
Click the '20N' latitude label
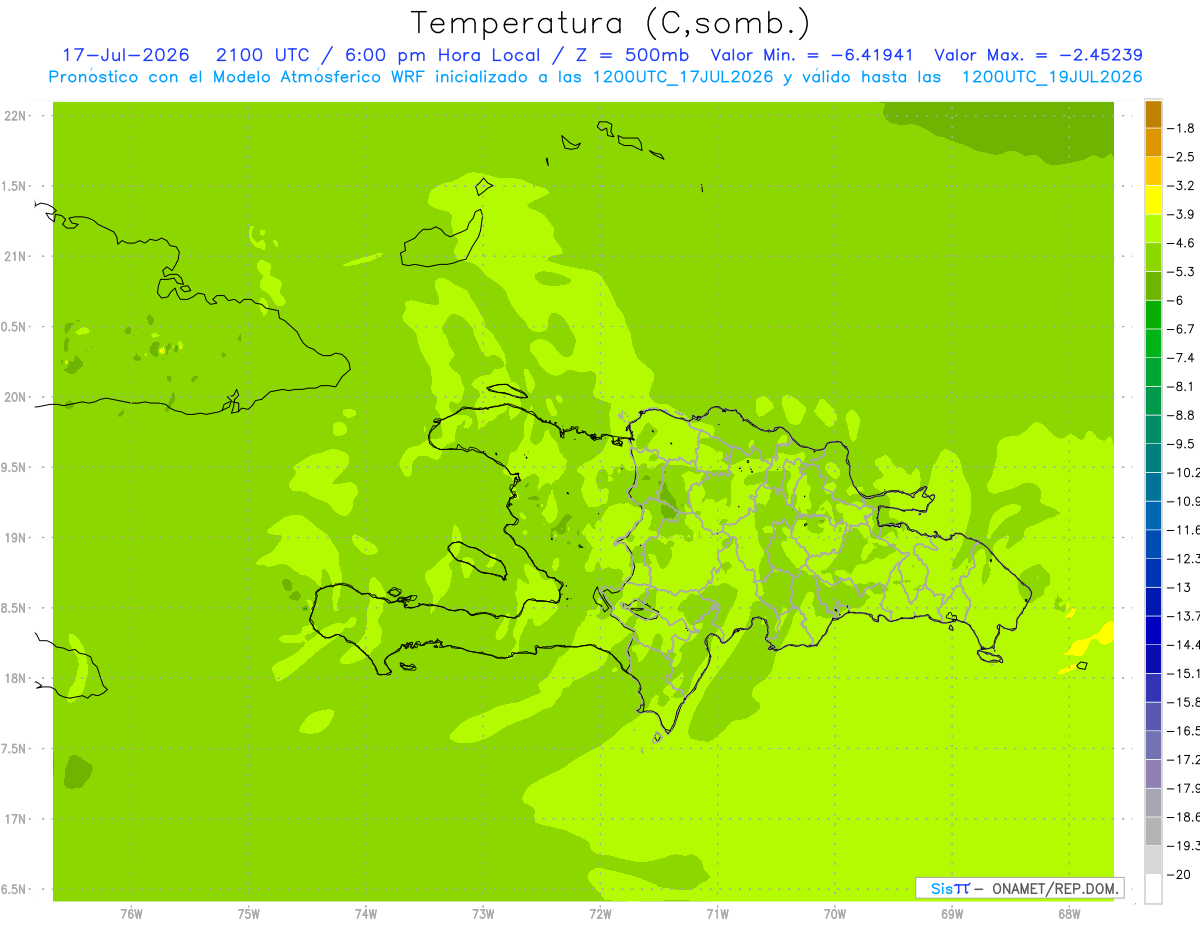click(14, 397)
